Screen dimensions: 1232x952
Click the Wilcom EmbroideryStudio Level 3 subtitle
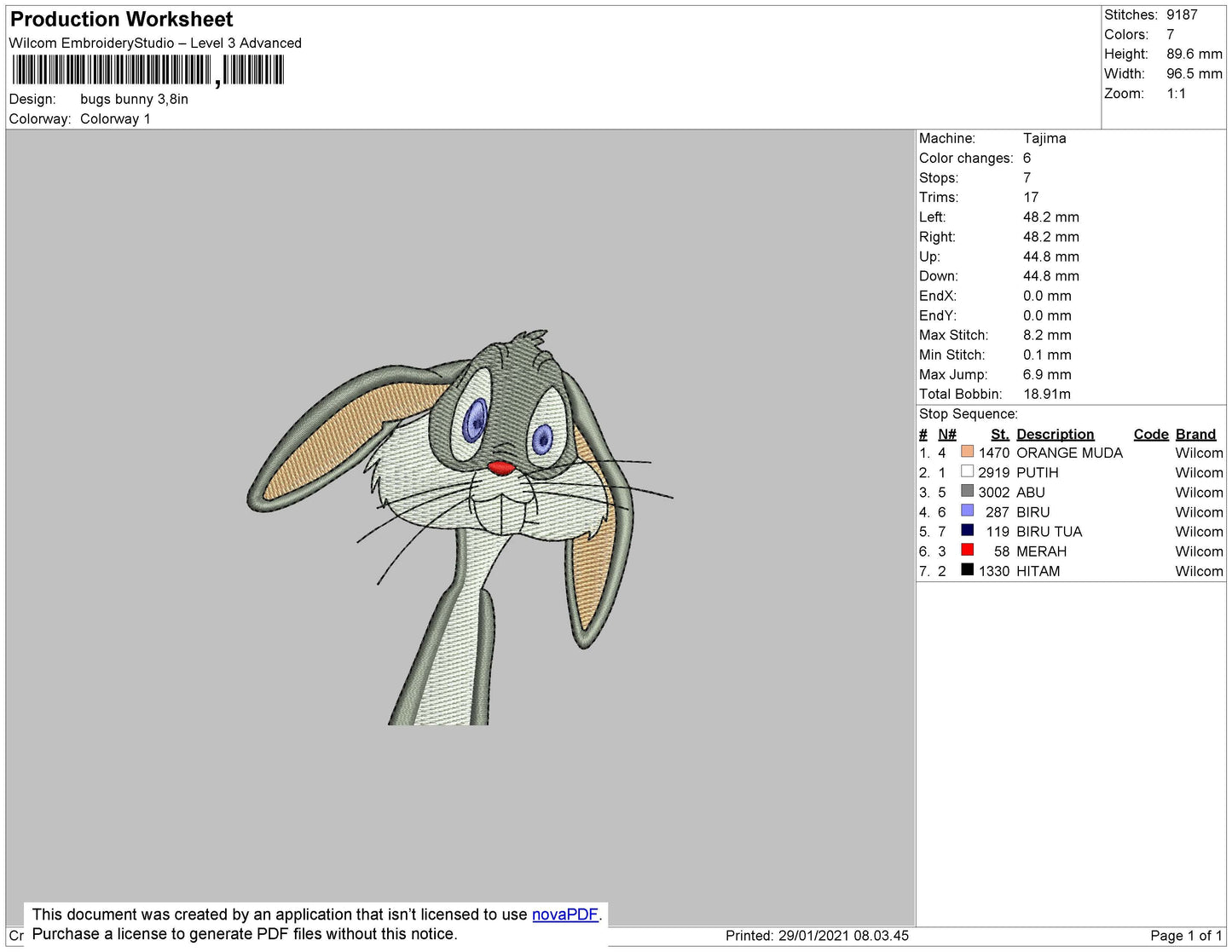[155, 43]
